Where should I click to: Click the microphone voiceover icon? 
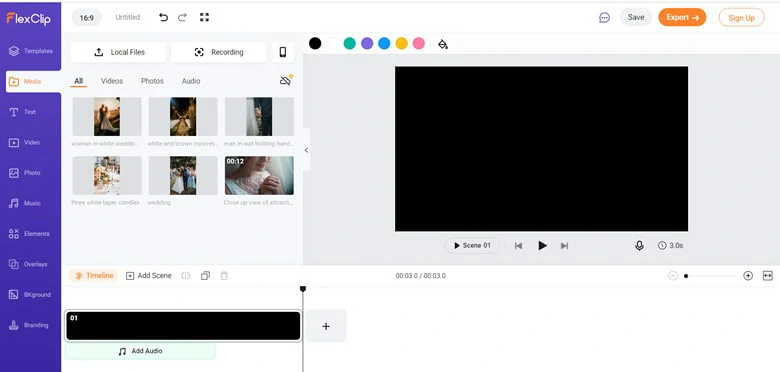[639, 246]
